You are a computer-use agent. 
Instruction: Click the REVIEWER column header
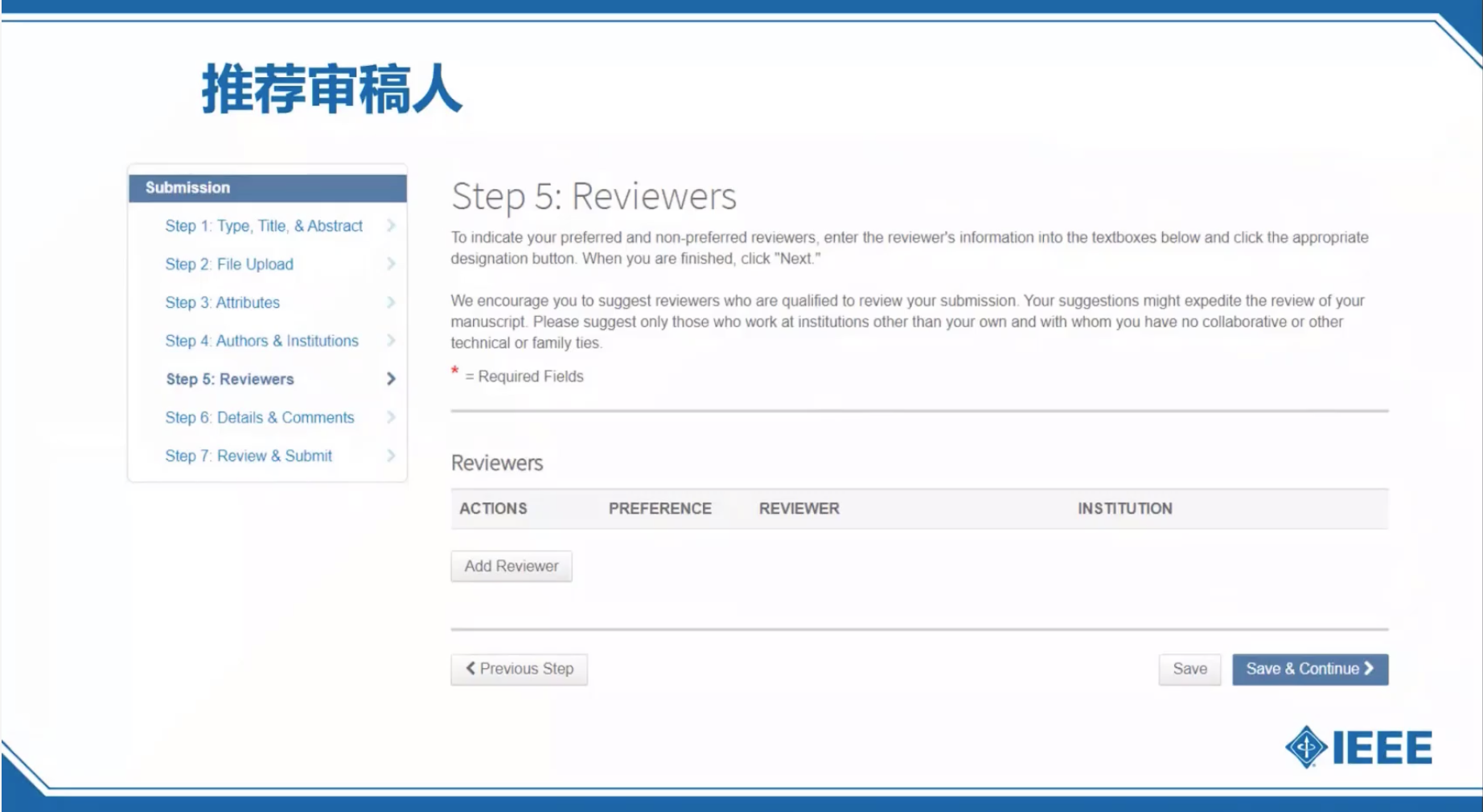pyautogui.click(x=799, y=509)
